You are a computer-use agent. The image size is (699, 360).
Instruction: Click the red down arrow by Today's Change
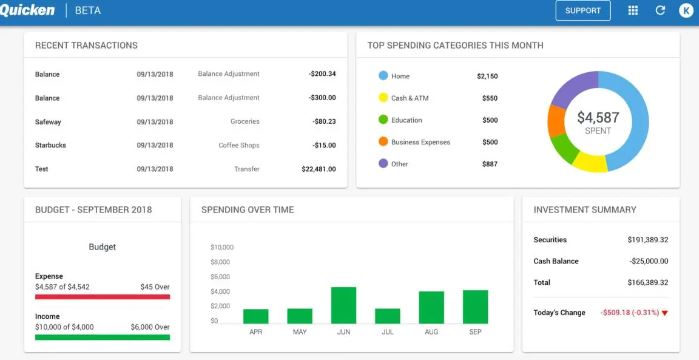coord(665,313)
